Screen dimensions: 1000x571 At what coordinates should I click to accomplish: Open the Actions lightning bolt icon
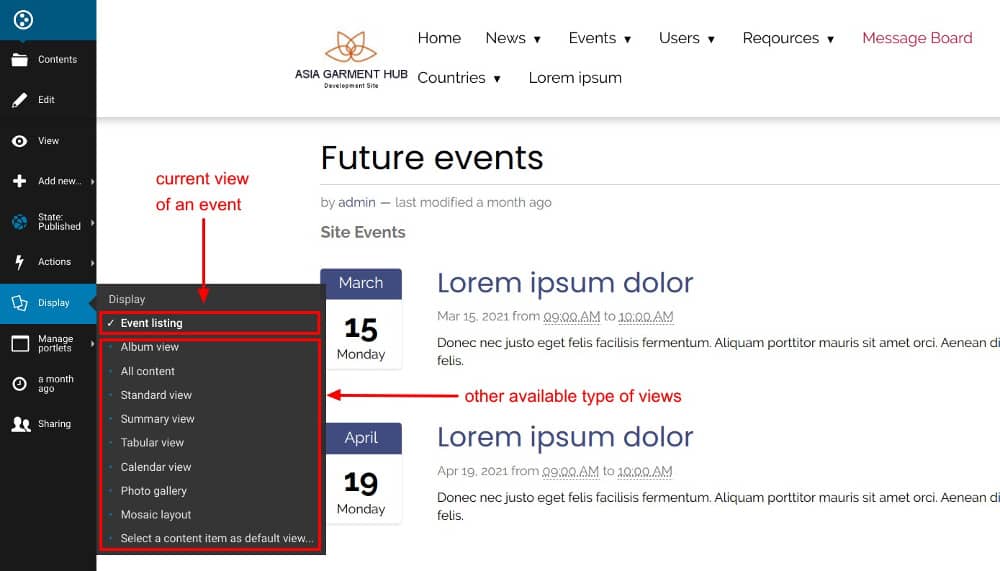click(19, 262)
